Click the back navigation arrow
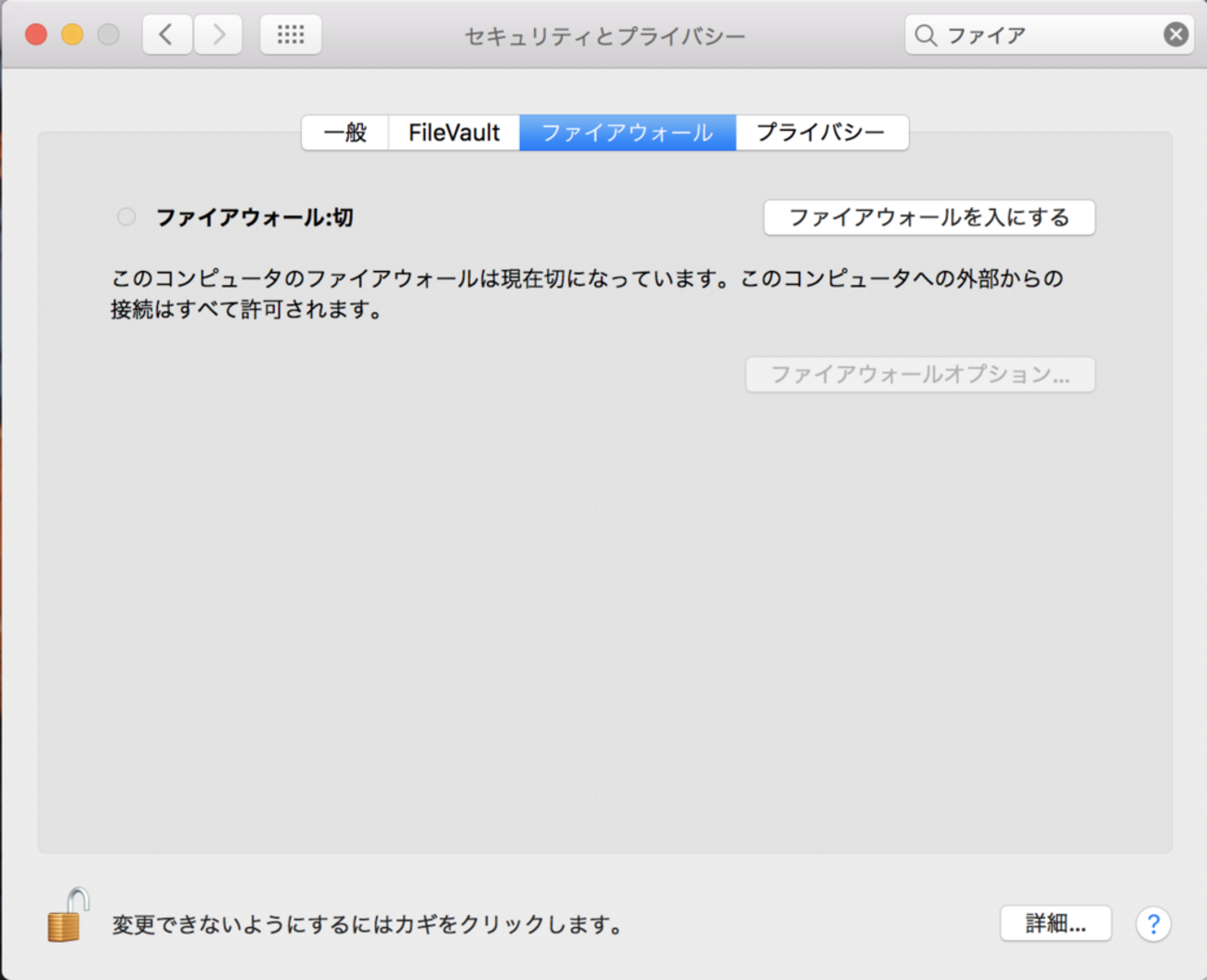Screen dimensions: 1207x980 coord(167,35)
